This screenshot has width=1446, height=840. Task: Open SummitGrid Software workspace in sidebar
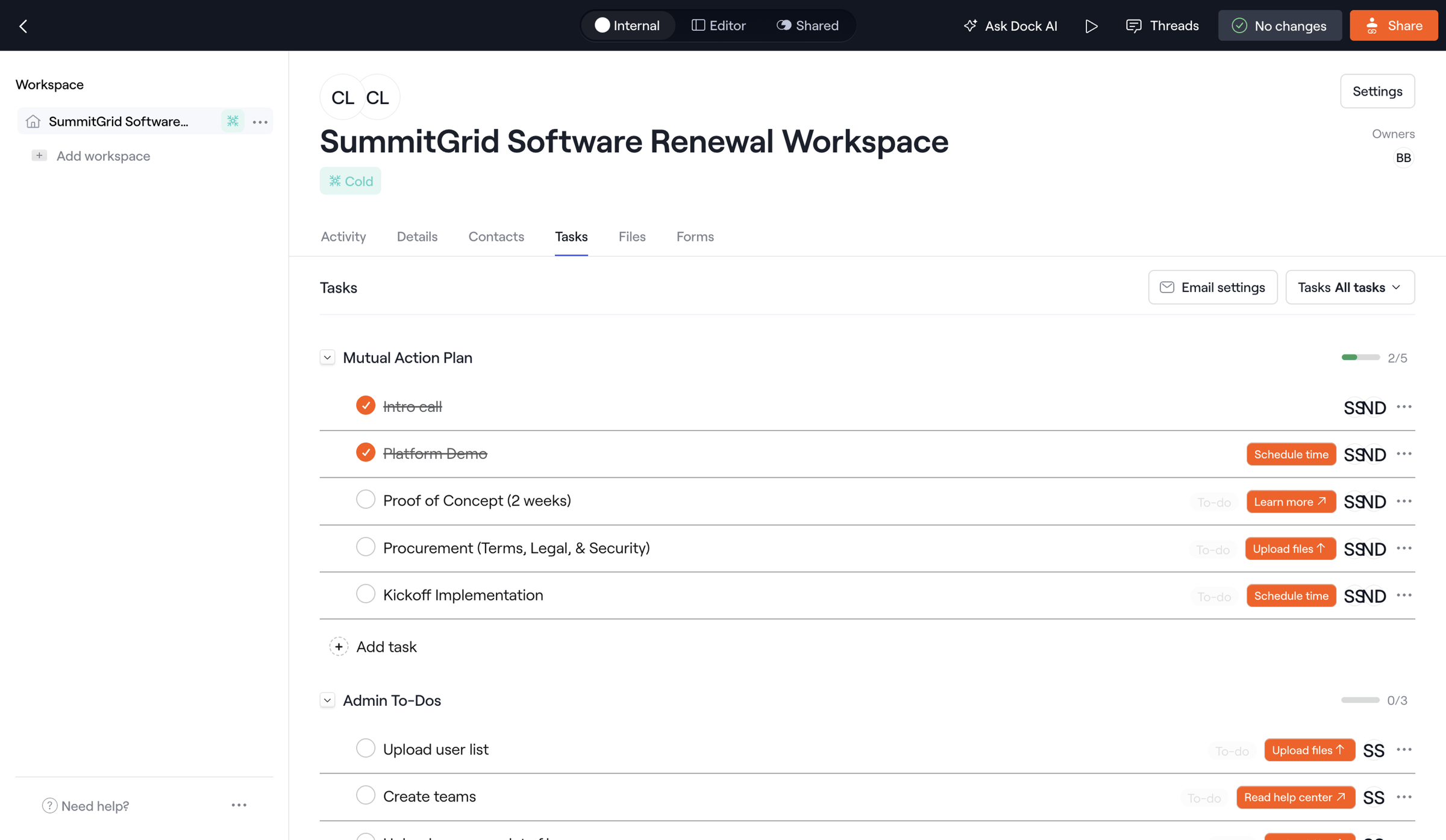[119, 122]
